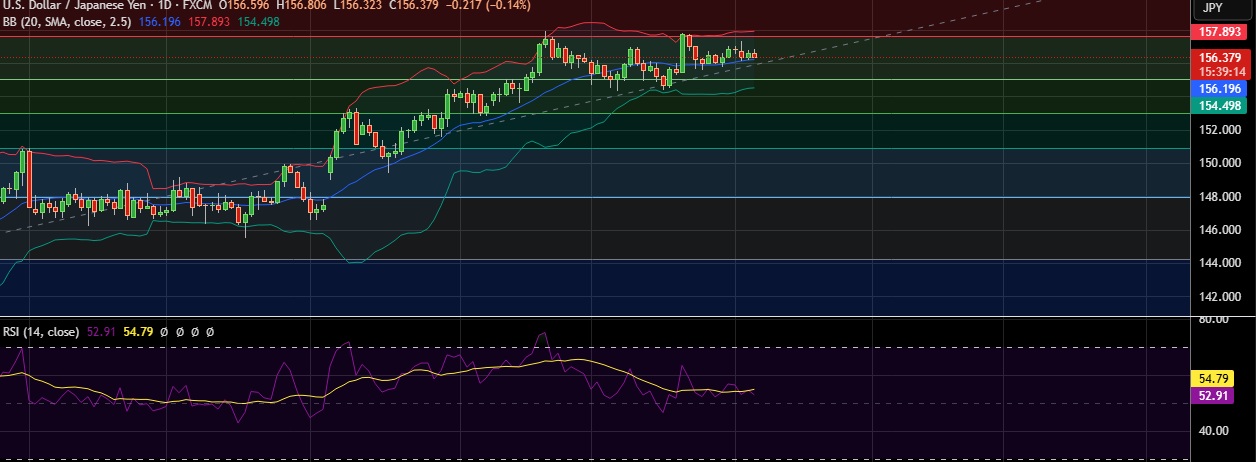Select the BB (20, SMA, close, 2.5) indicator legend

pyautogui.click(x=68, y=21)
